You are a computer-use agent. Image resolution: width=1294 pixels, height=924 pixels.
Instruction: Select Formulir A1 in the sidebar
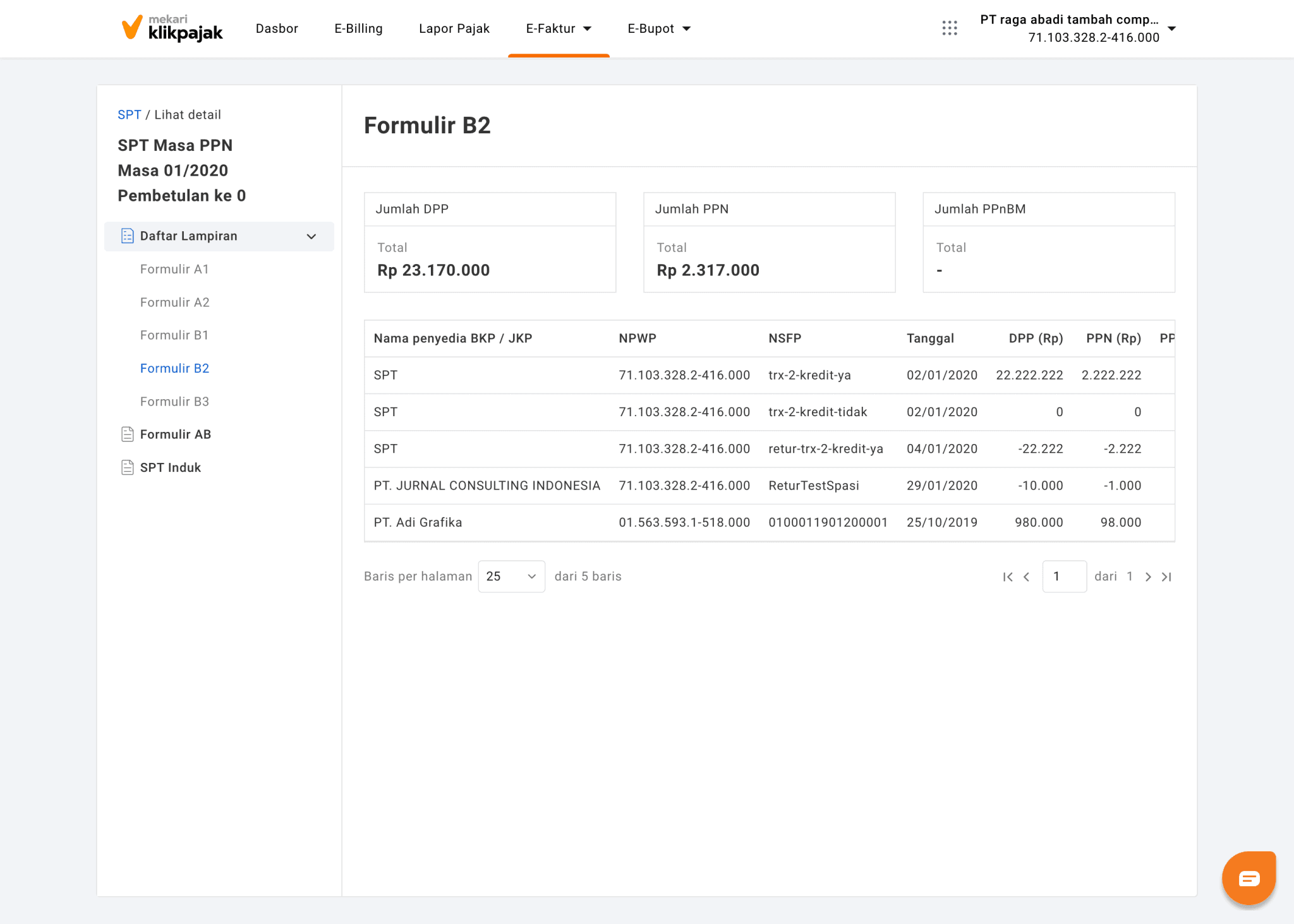(x=174, y=269)
